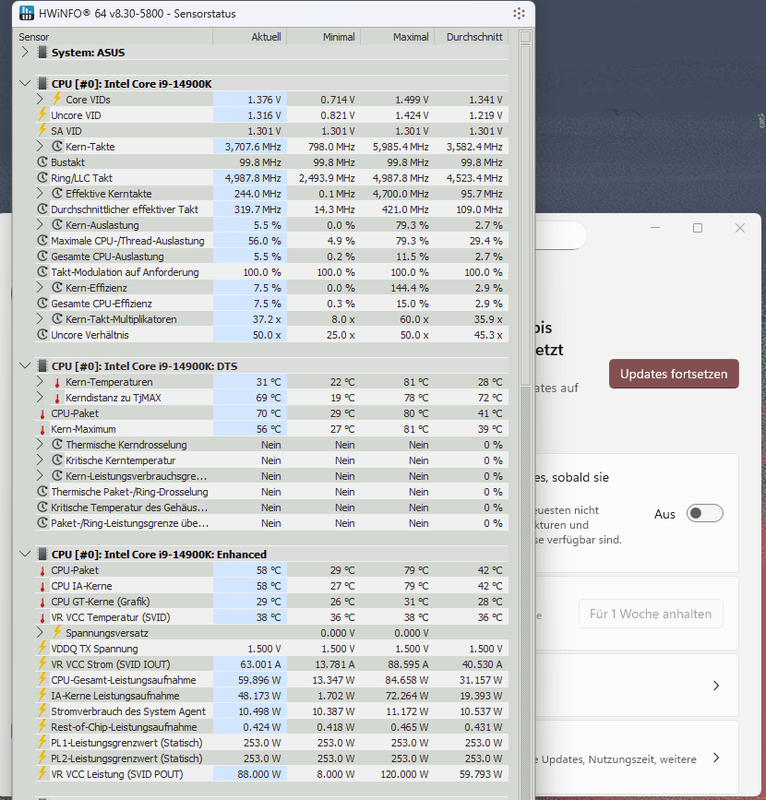Image resolution: width=766 pixels, height=800 pixels.
Task: Expand the Kern-Effizienz row
Action: [x=41, y=287]
